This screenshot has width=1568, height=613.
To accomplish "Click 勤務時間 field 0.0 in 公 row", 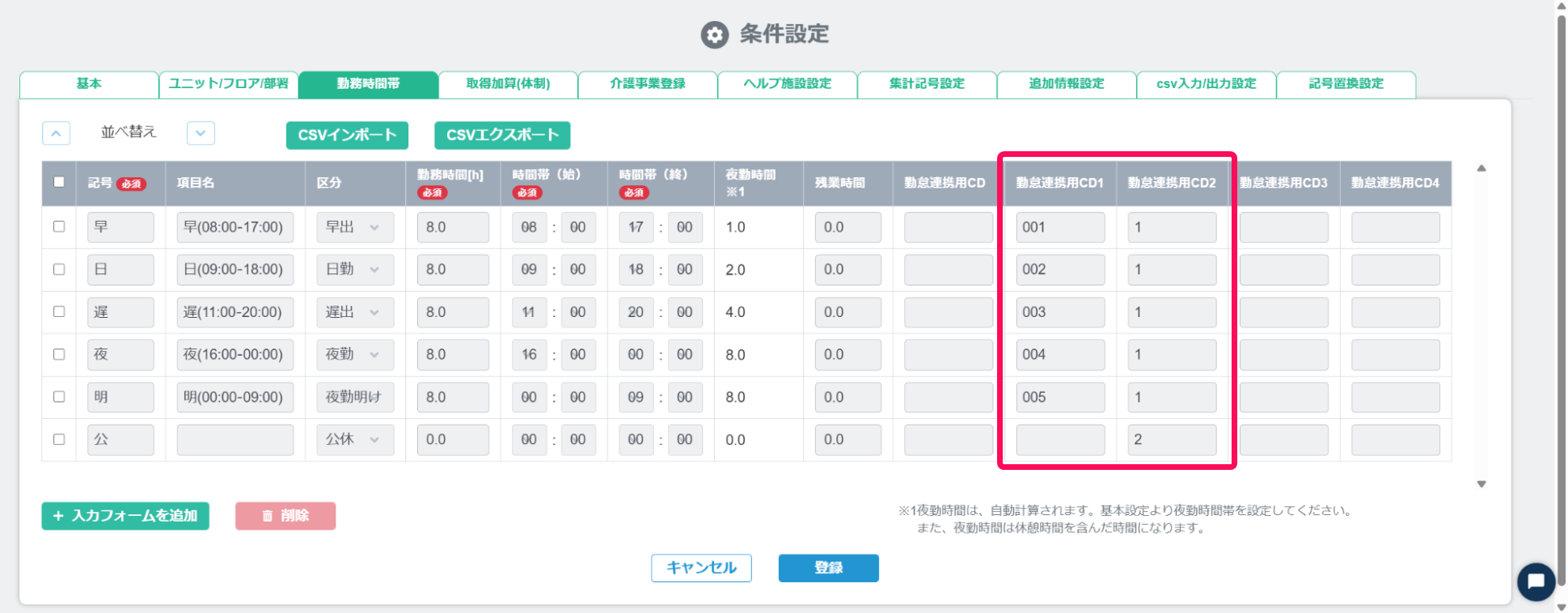I will point(453,439).
